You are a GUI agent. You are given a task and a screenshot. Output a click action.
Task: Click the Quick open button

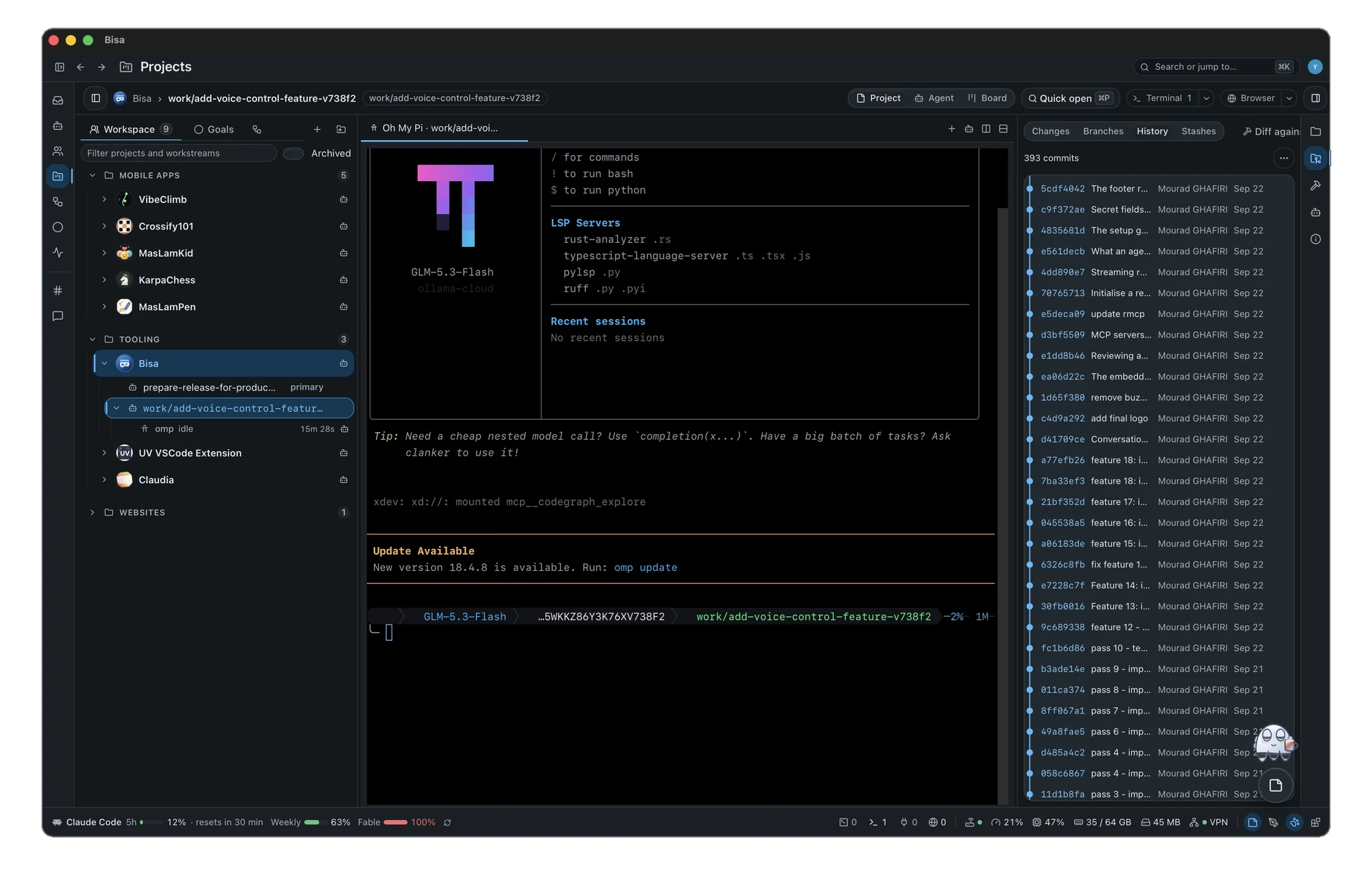click(x=1070, y=98)
